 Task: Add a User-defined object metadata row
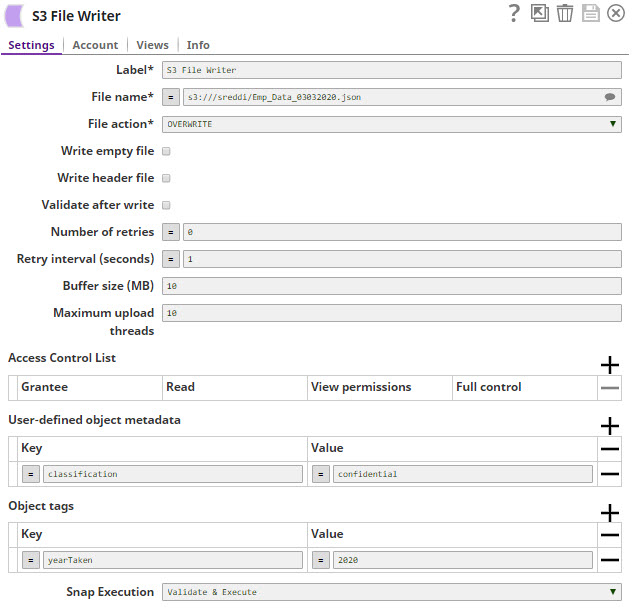coord(609,426)
